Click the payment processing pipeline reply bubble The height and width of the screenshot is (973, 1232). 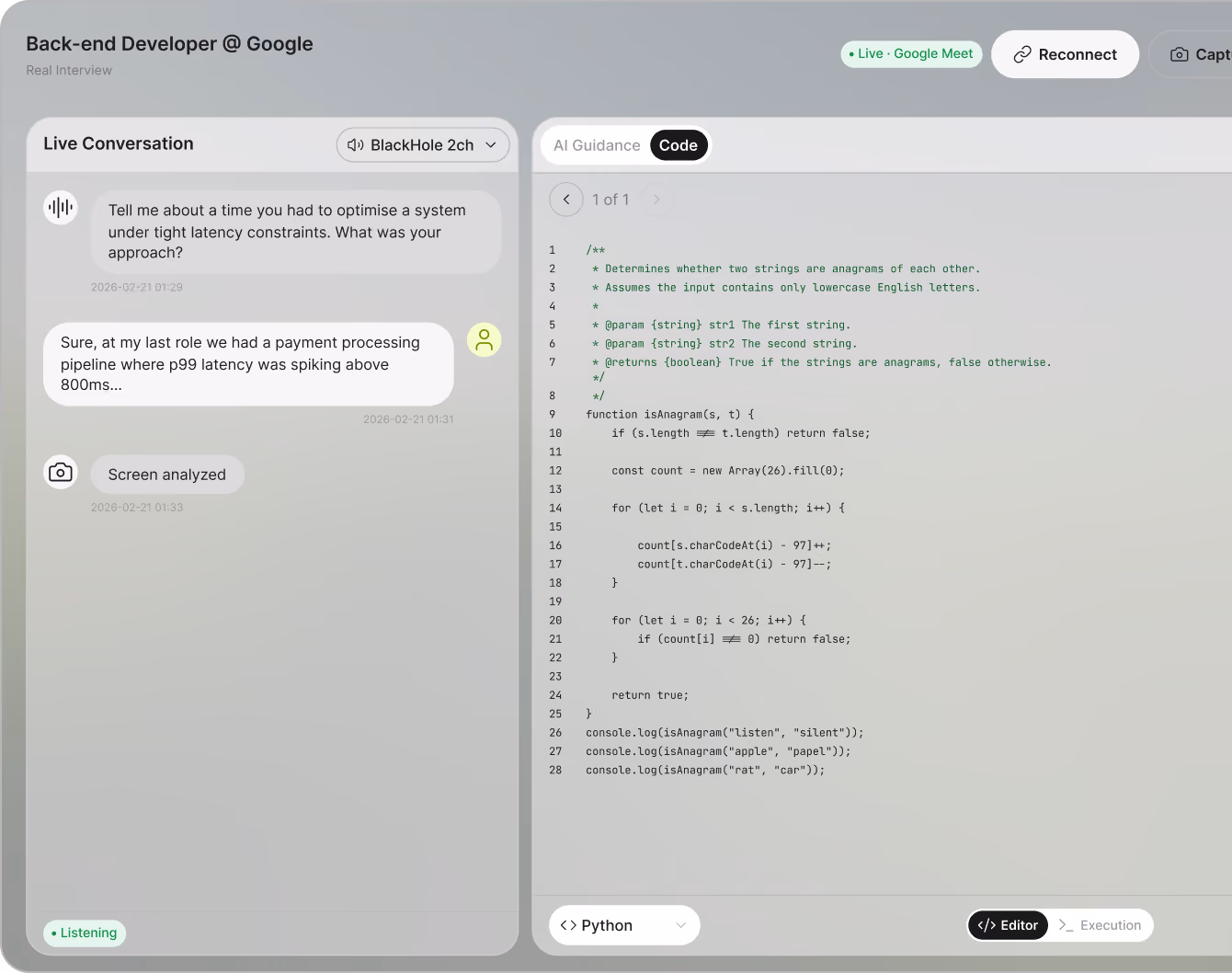tap(248, 363)
